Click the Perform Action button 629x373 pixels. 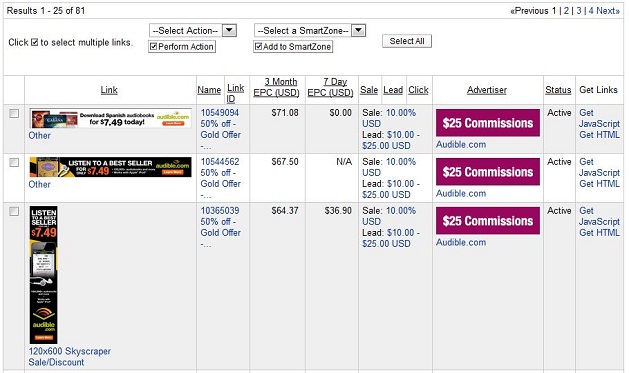(182, 47)
